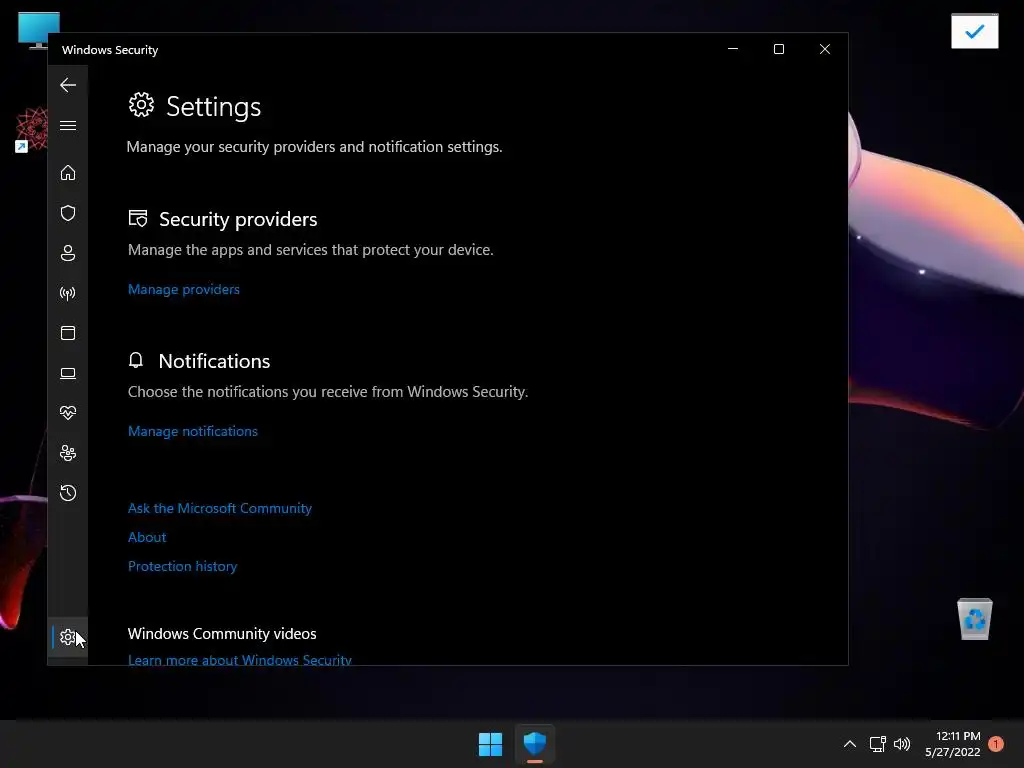Click the Manage providers link
Image resolution: width=1024 pixels, height=768 pixels.
pos(184,289)
